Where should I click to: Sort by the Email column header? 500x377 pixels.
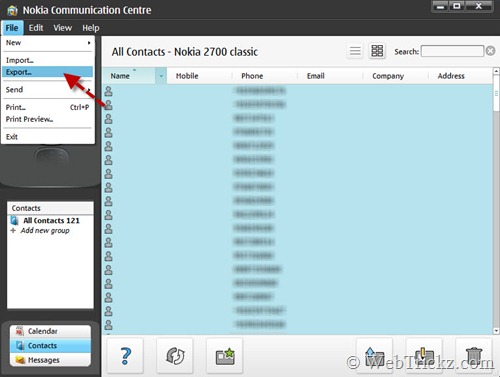[330, 76]
